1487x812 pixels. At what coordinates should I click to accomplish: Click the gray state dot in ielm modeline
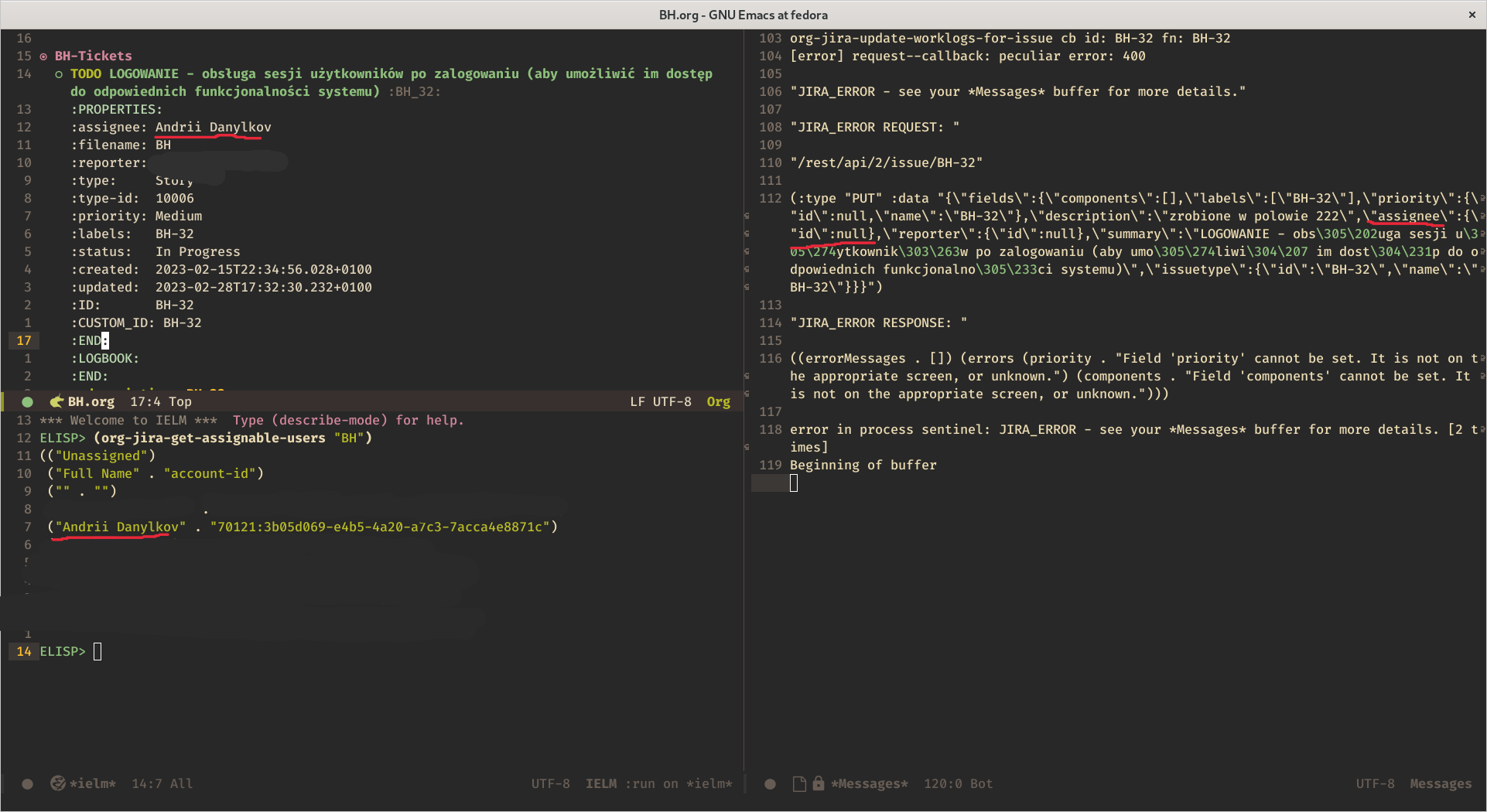click(27, 784)
